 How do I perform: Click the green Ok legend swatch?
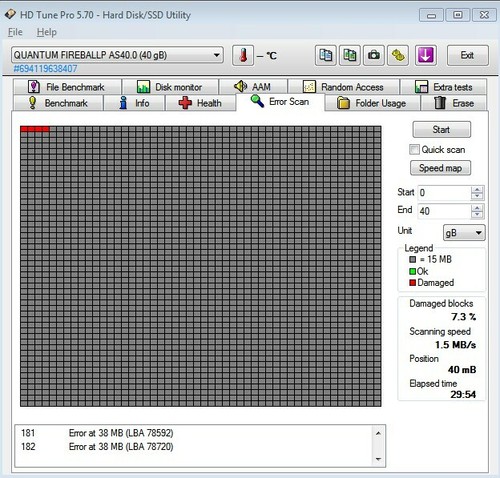coord(413,271)
